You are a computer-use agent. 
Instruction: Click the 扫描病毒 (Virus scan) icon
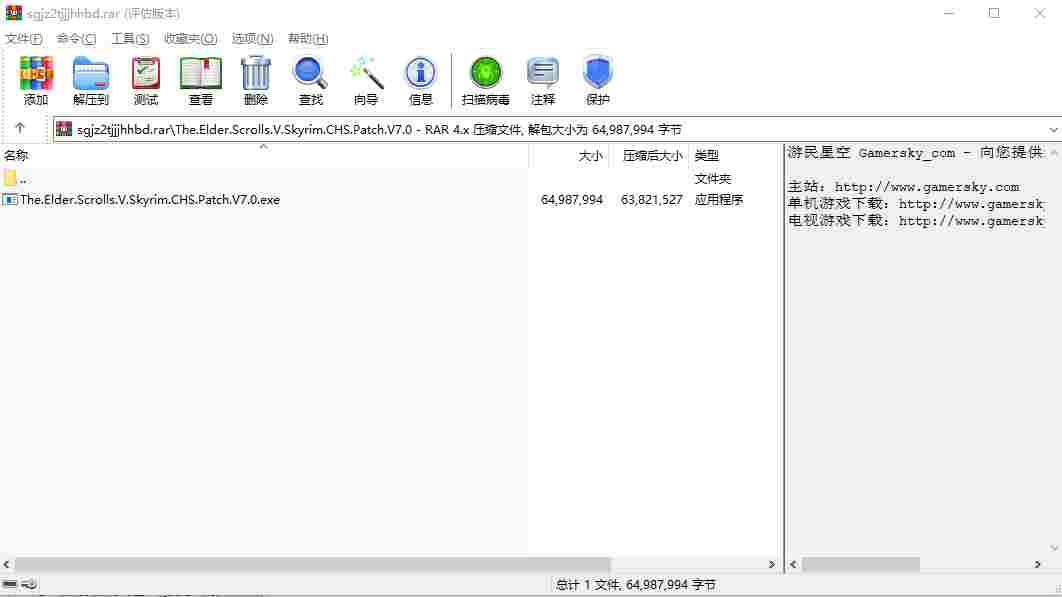[x=486, y=73]
